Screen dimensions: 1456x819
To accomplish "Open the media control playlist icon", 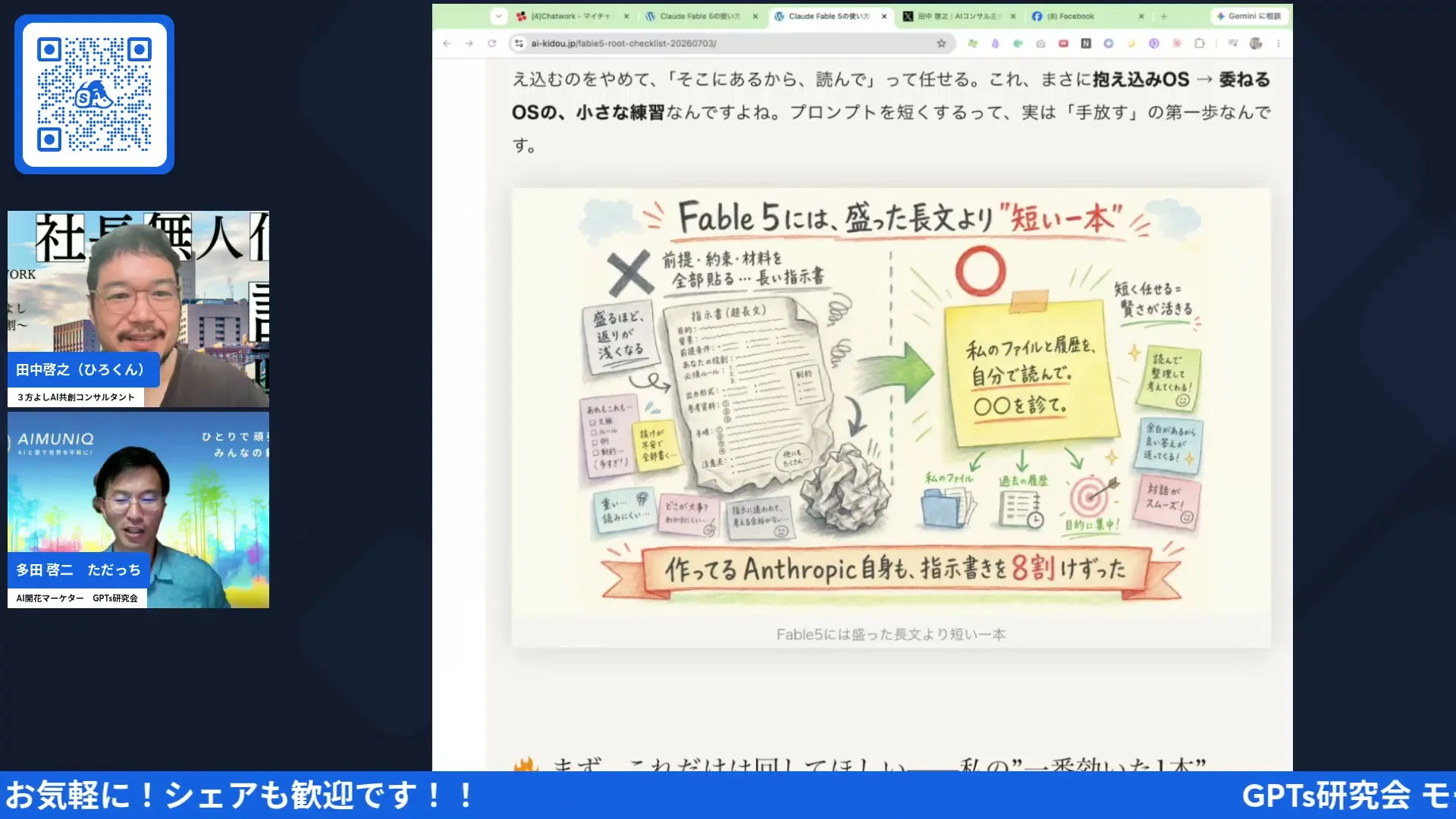I will (1233, 43).
